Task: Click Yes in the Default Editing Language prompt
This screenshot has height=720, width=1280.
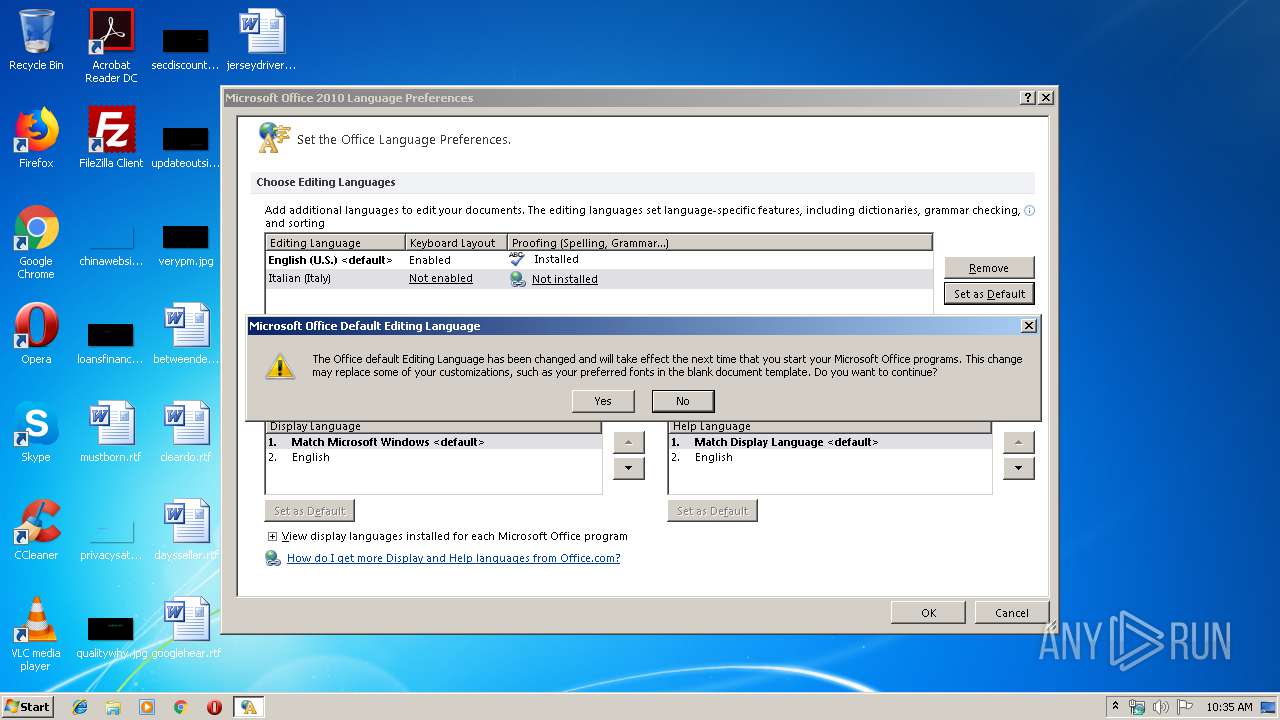Action: [x=603, y=401]
